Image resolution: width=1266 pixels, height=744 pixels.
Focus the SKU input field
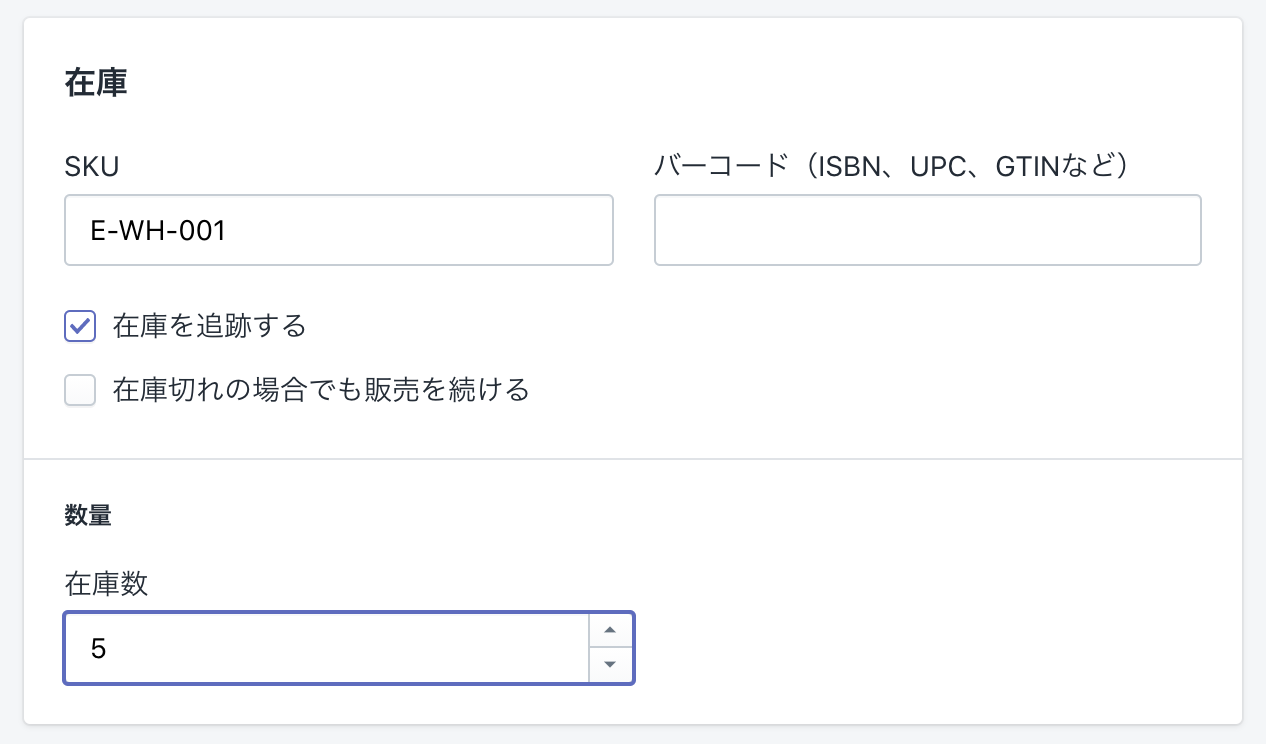pos(400,231)
